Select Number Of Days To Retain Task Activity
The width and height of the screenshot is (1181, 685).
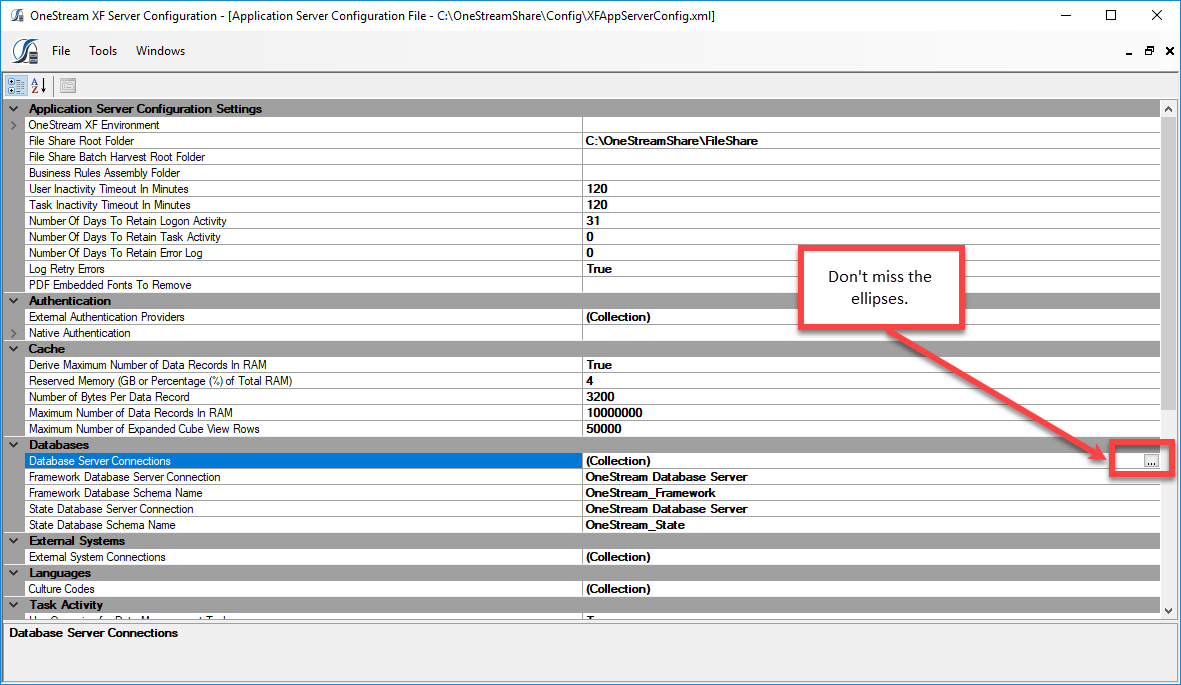(593, 237)
